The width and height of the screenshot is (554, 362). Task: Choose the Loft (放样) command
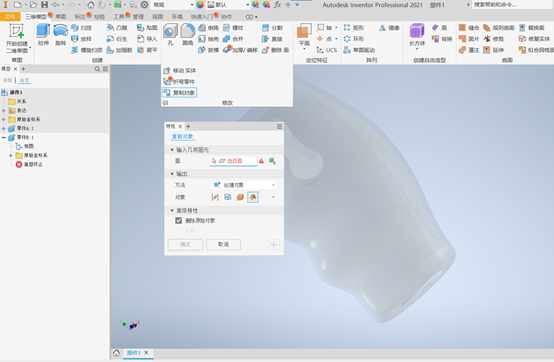point(82,39)
